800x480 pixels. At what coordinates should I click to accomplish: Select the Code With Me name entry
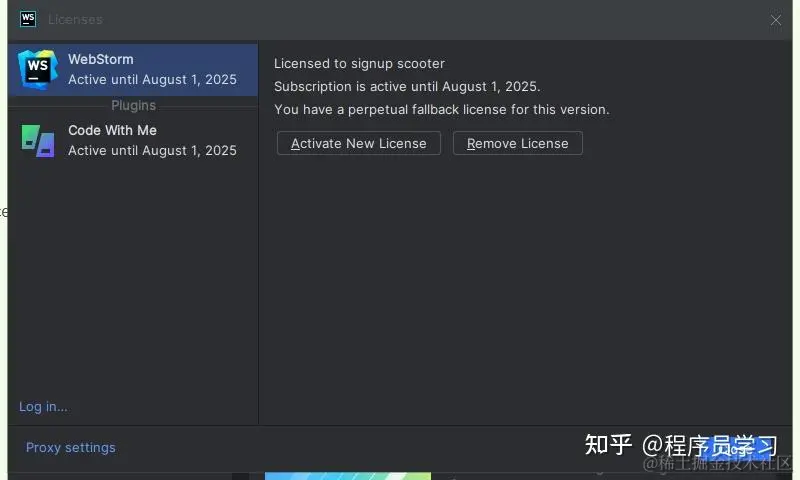click(112, 130)
